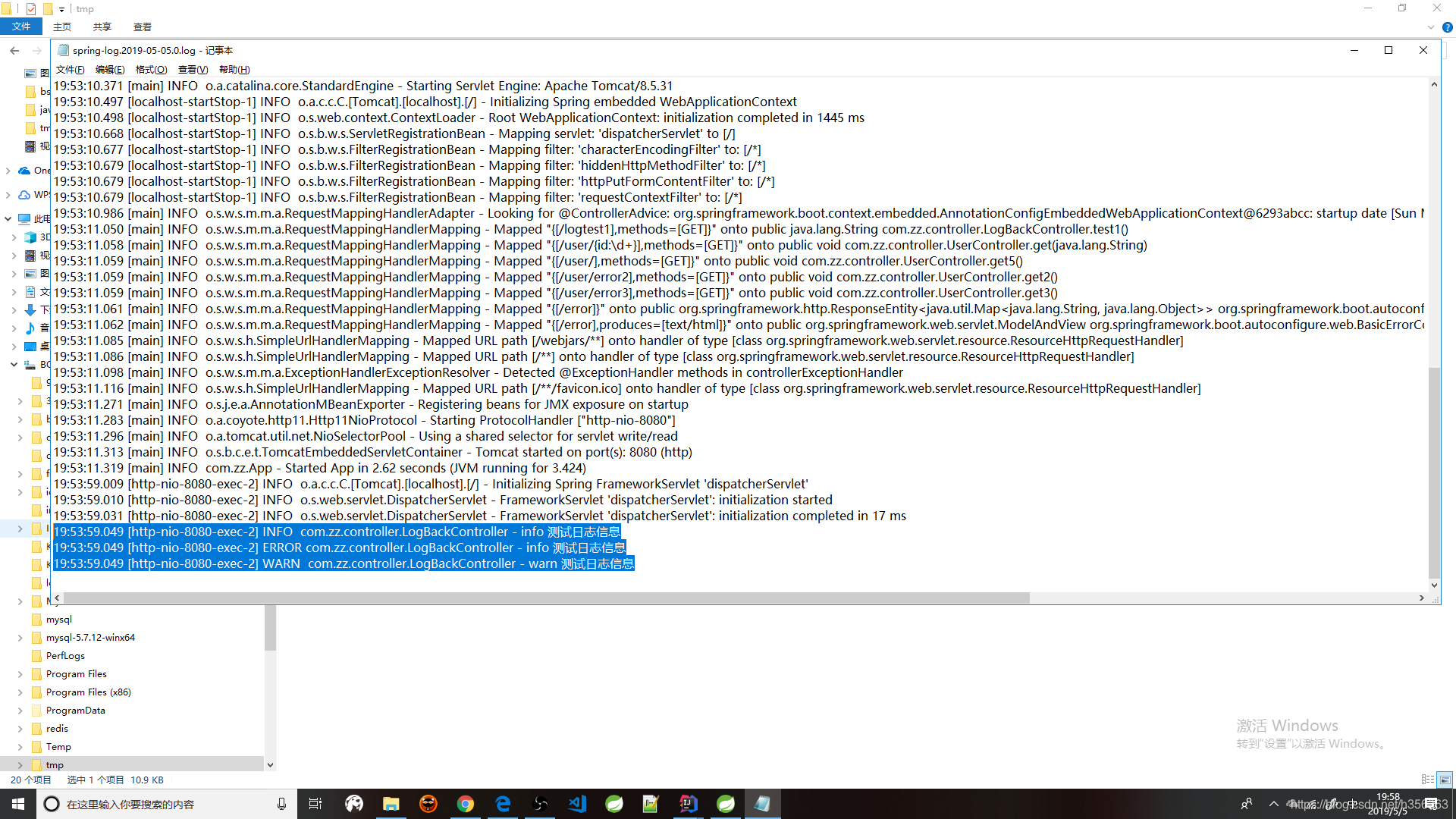Click navigation pane scrollbar thumb
The image size is (1456, 819).
tap(270, 628)
